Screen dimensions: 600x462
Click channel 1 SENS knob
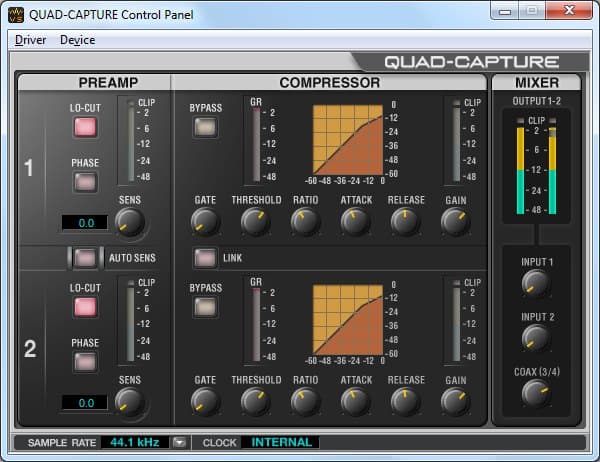pyautogui.click(x=130, y=222)
